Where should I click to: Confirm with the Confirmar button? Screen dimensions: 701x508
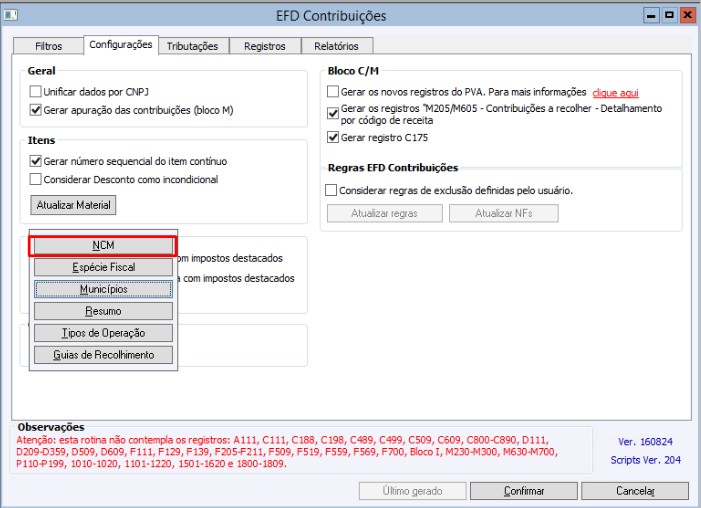tap(524, 491)
